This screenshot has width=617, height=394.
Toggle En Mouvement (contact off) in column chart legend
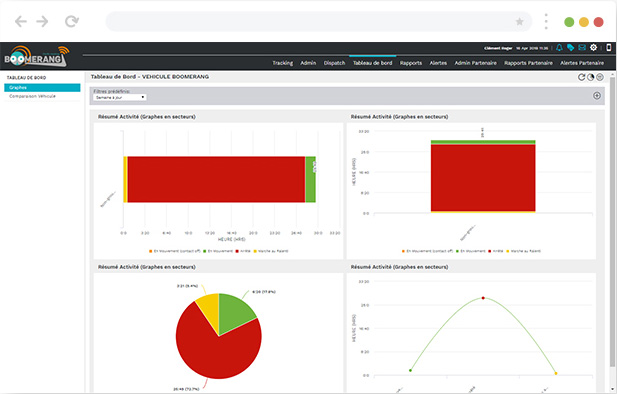(x=428, y=251)
